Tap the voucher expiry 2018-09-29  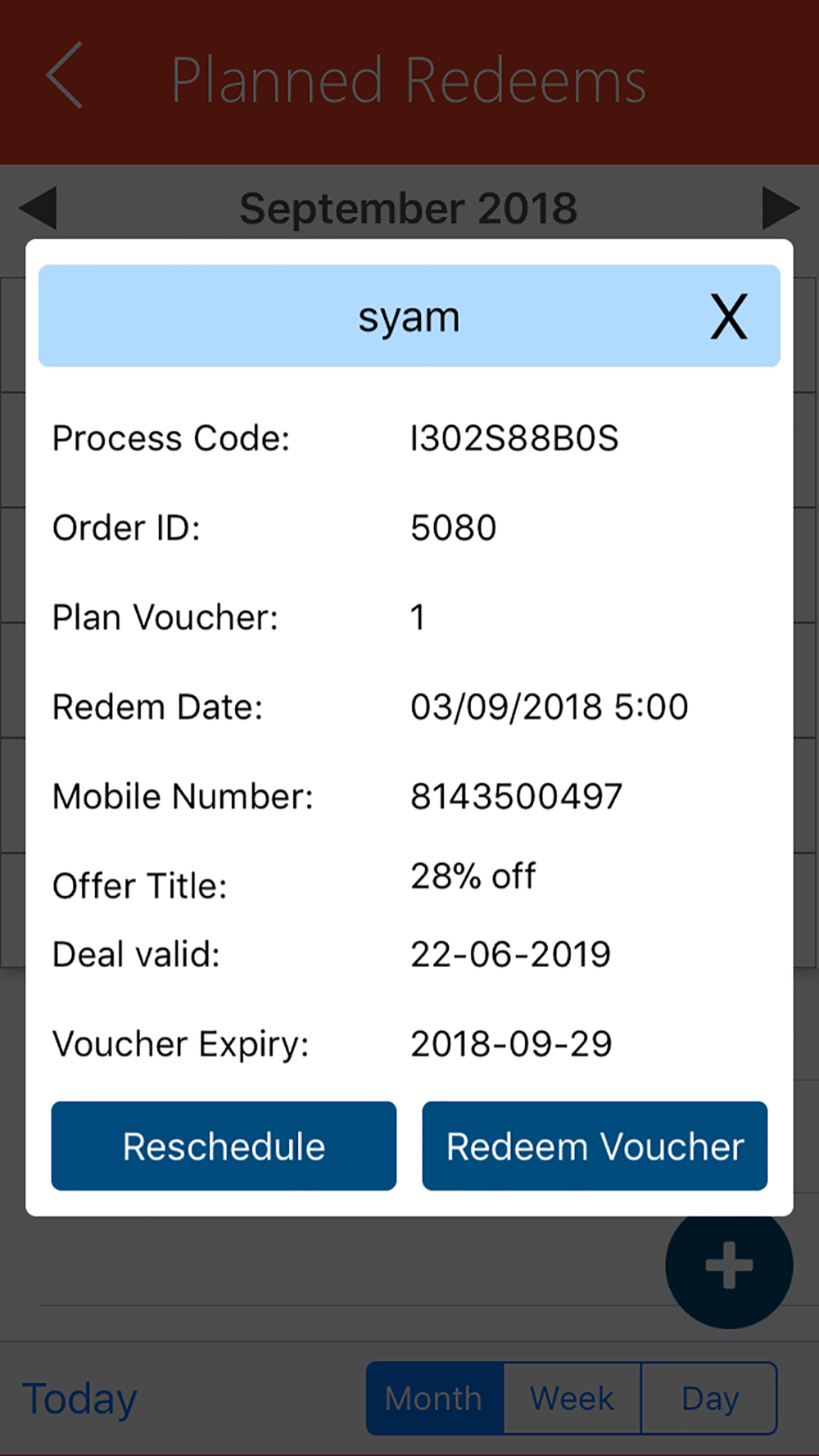click(x=511, y=1044)
